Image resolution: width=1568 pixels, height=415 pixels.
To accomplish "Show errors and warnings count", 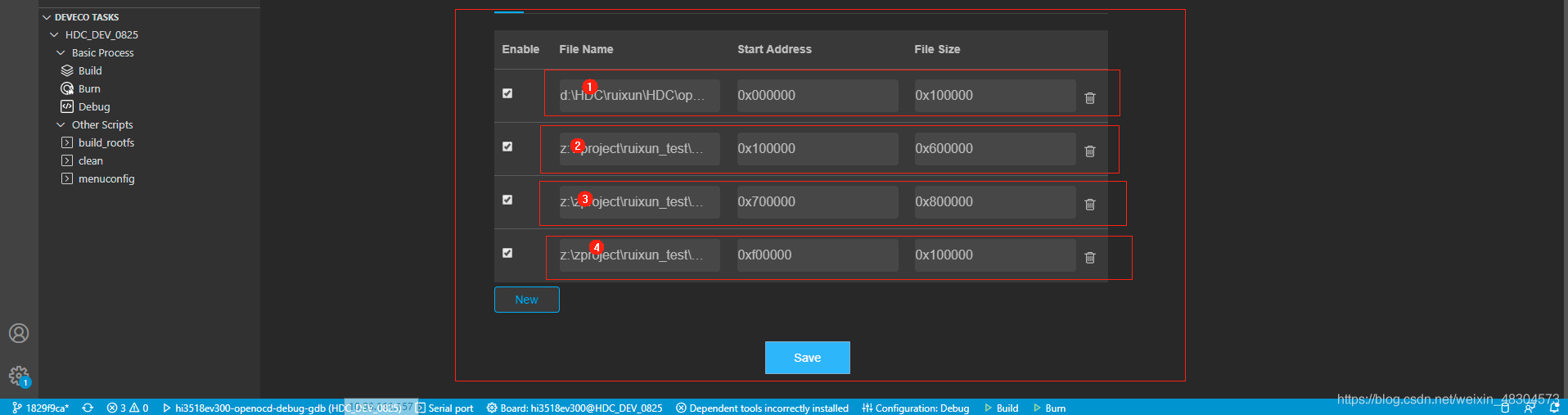I will [128, 408].
